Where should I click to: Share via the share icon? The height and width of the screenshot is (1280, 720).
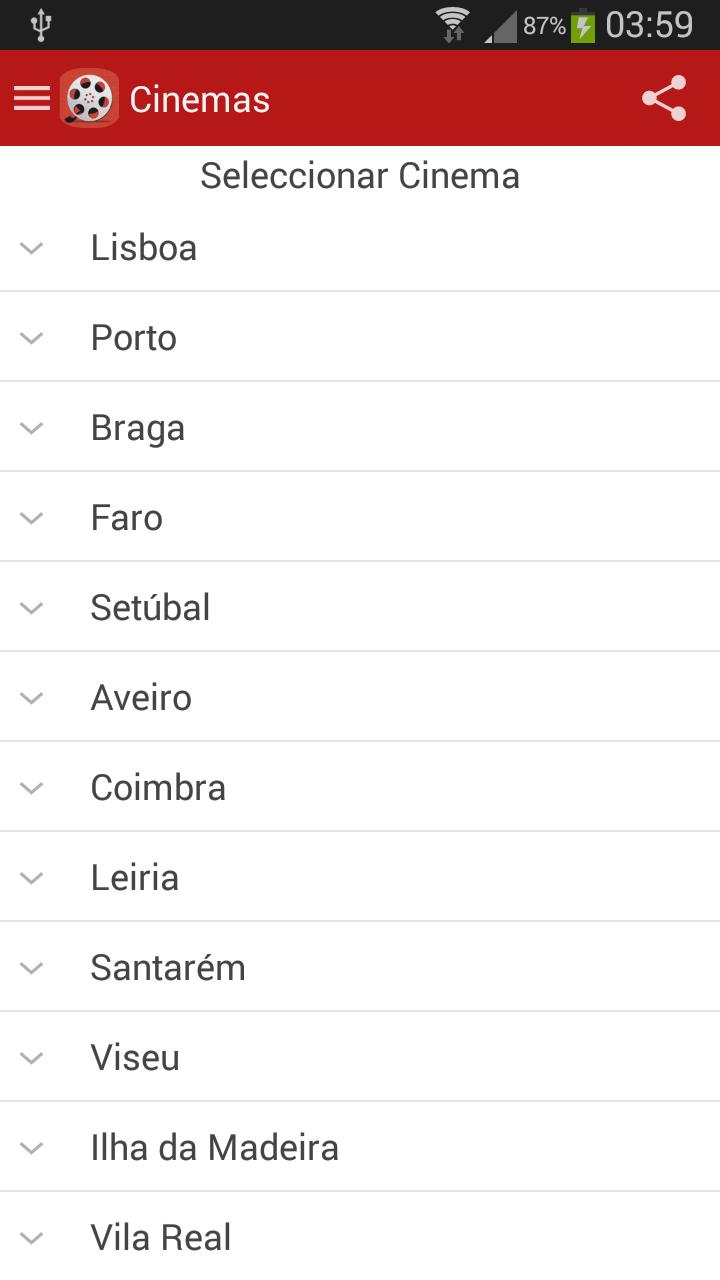[664, 98]
